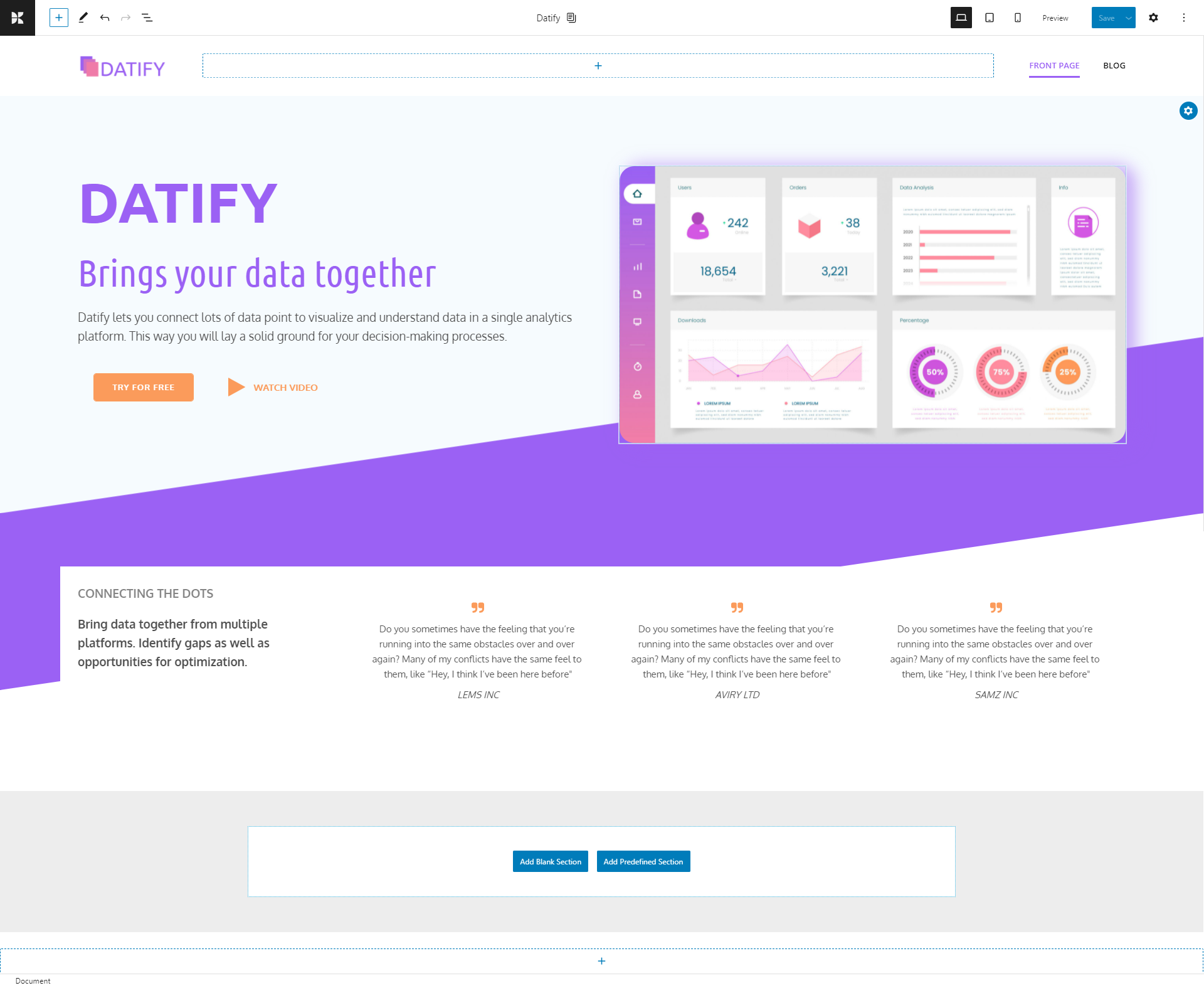
Task: Toggle desktop view in preview toolbar
Action: 961,18
